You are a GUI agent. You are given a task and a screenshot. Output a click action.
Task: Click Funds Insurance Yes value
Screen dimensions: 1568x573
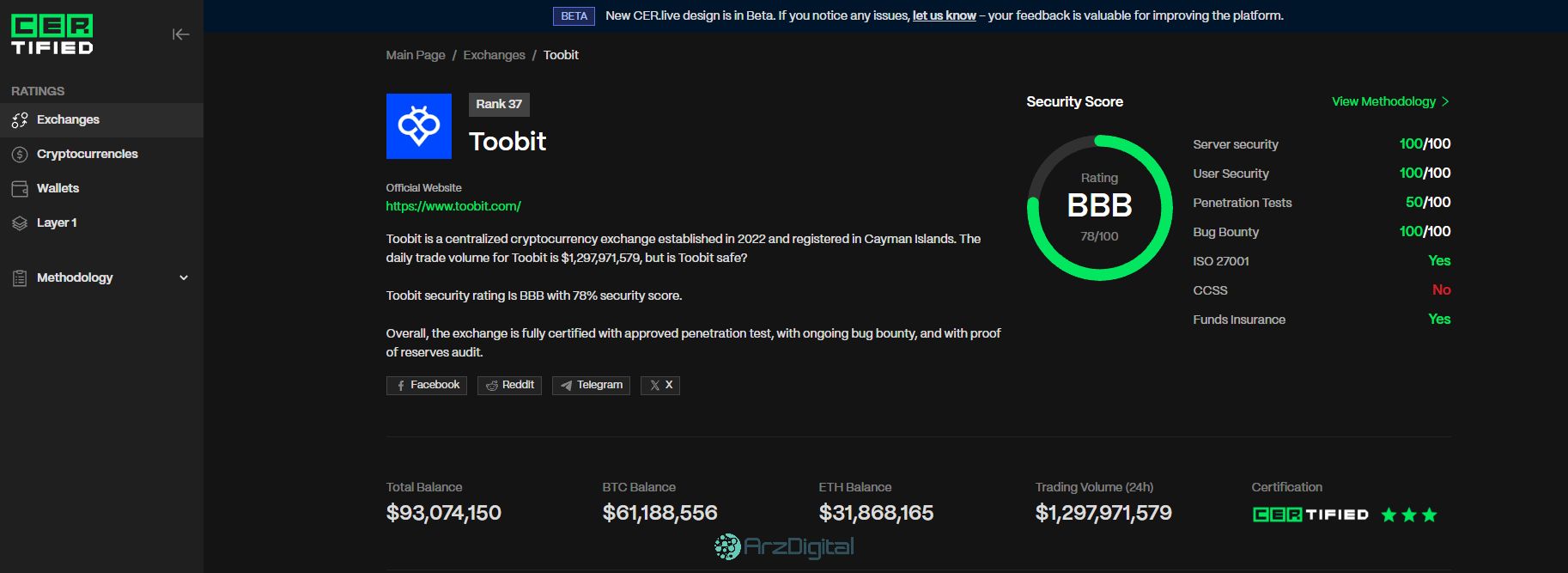point(1439,319)
